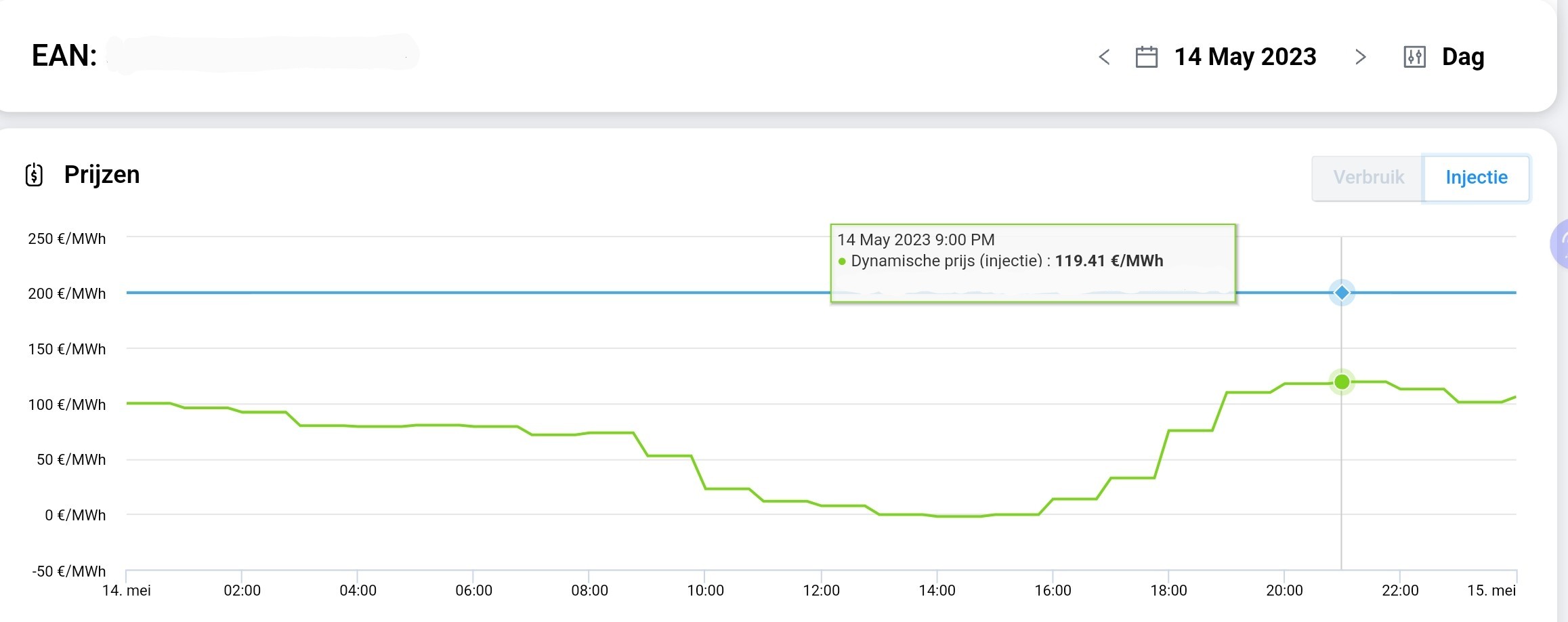Click the sliders icon beside Dag
This screenshot has height=622, width=1568.
(x=1414, y=57)
